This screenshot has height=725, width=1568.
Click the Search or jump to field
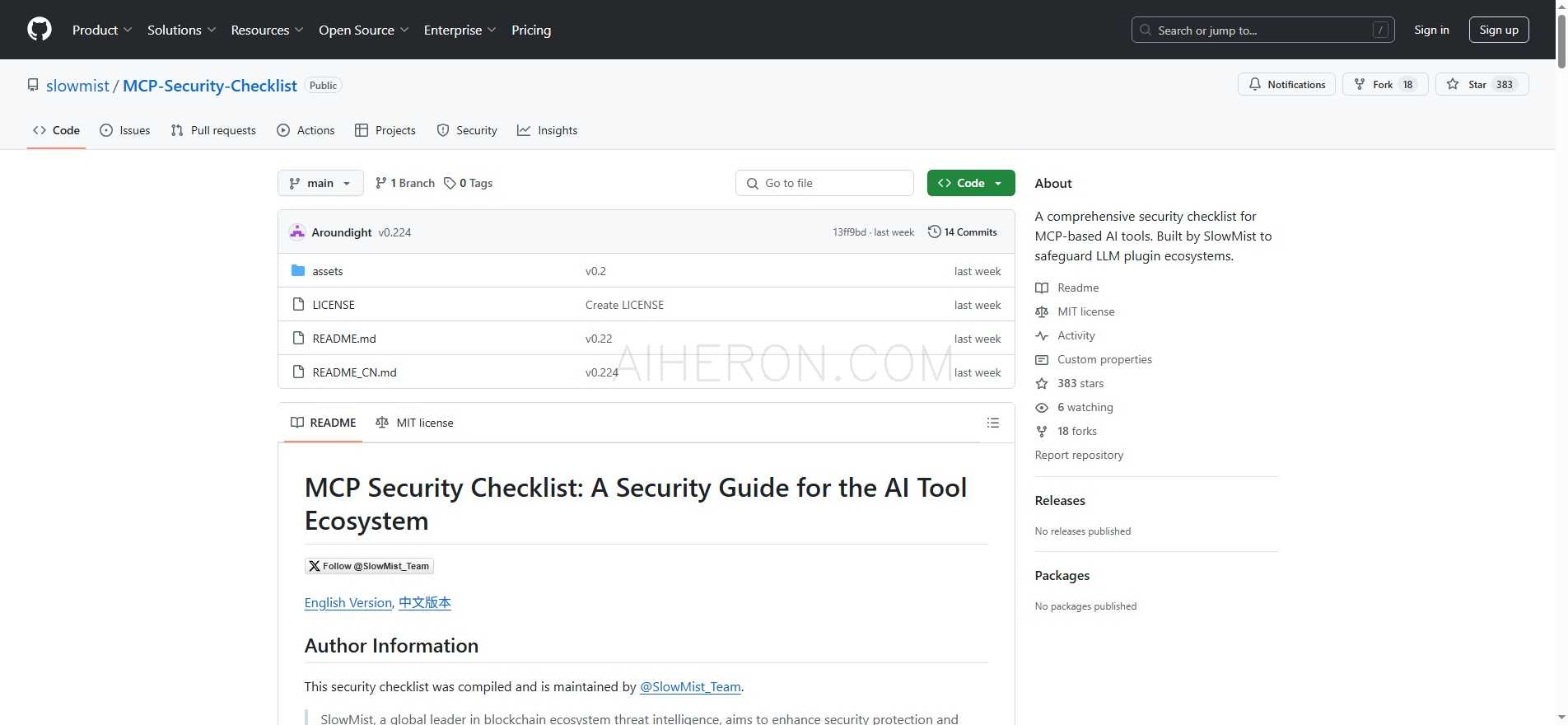pyautogui.click(x=1262, y=30)
